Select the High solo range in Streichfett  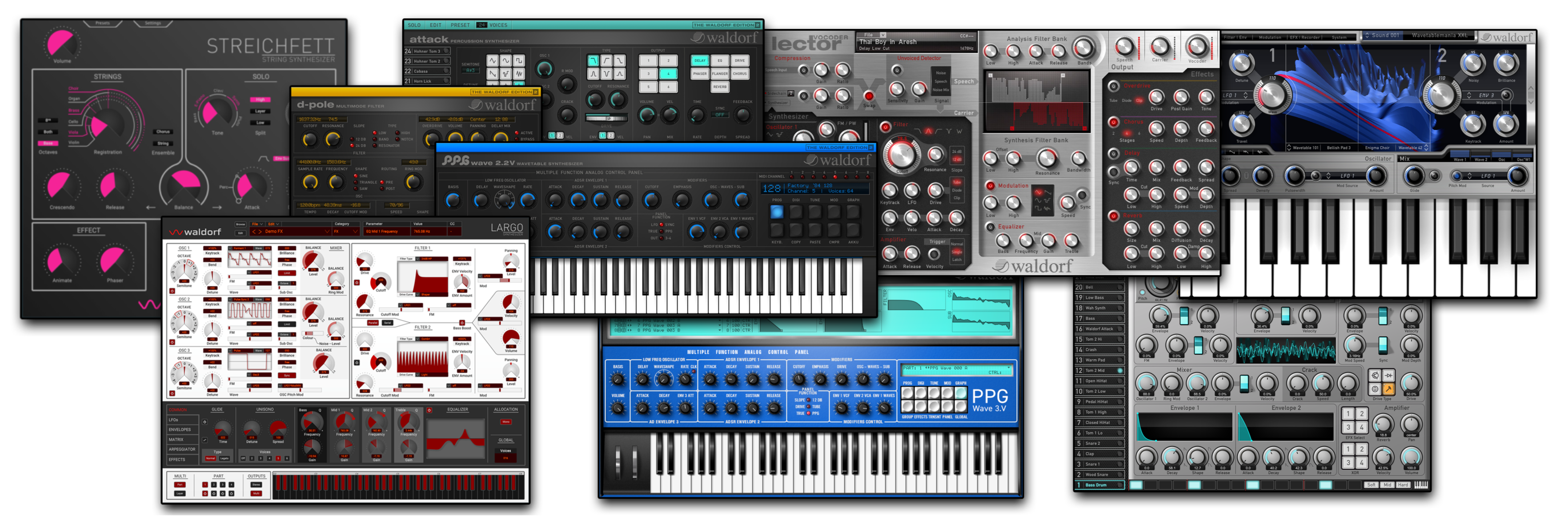tap(260, 99)
